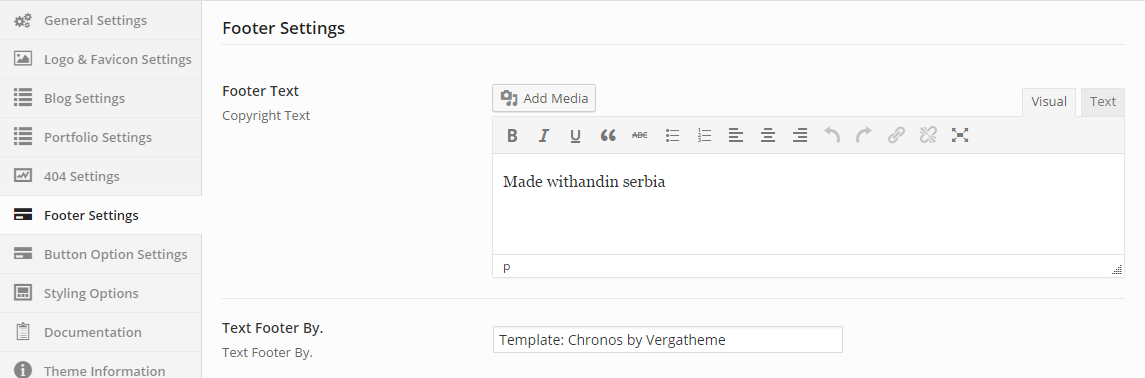Open Logo & Favicon Settings

click(x=101, y=59)
